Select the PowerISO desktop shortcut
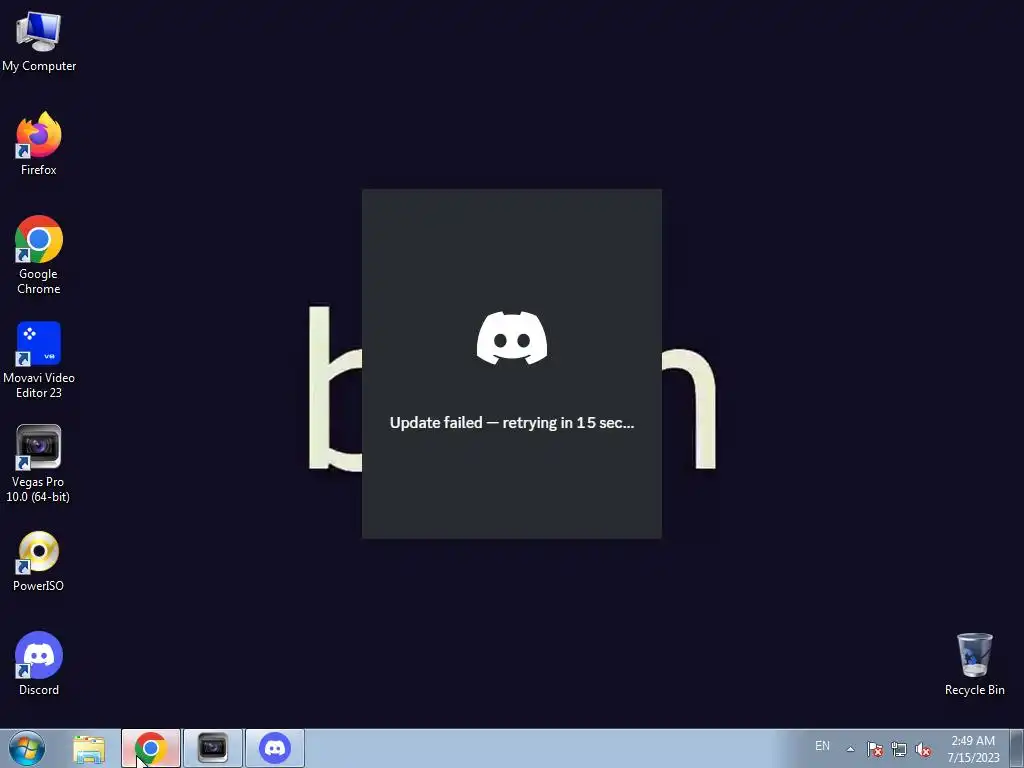Viewport: 1024px width, 768px height. [x=39, y=562]
